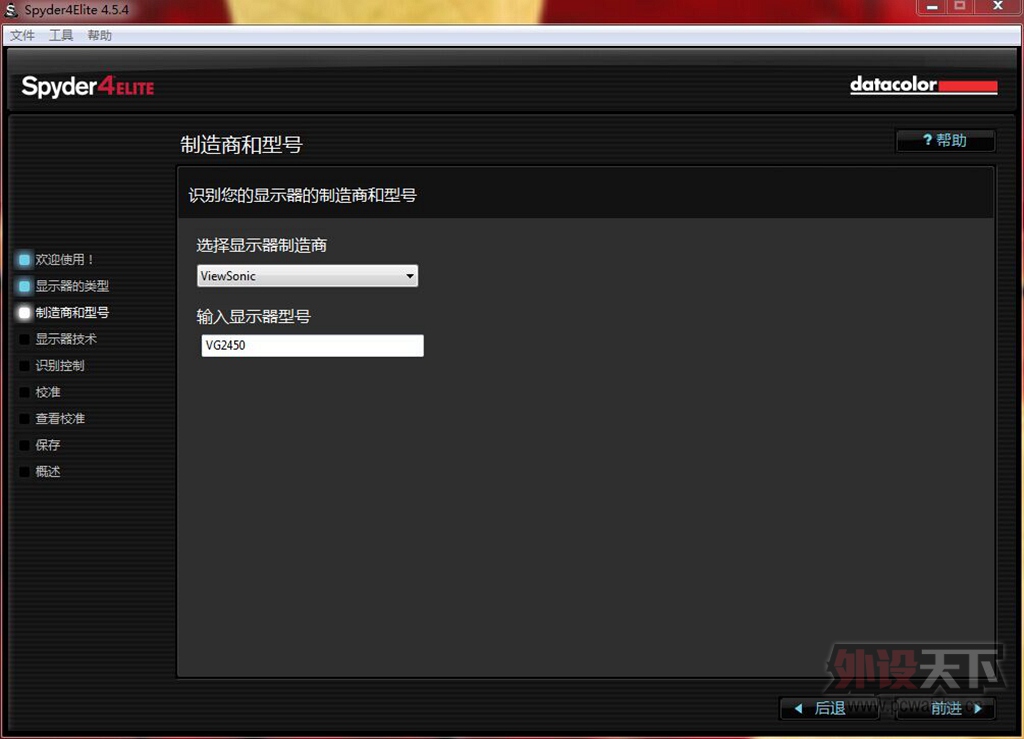Select the 识别控制 step
1024x739 pixels.
[52, 366]
